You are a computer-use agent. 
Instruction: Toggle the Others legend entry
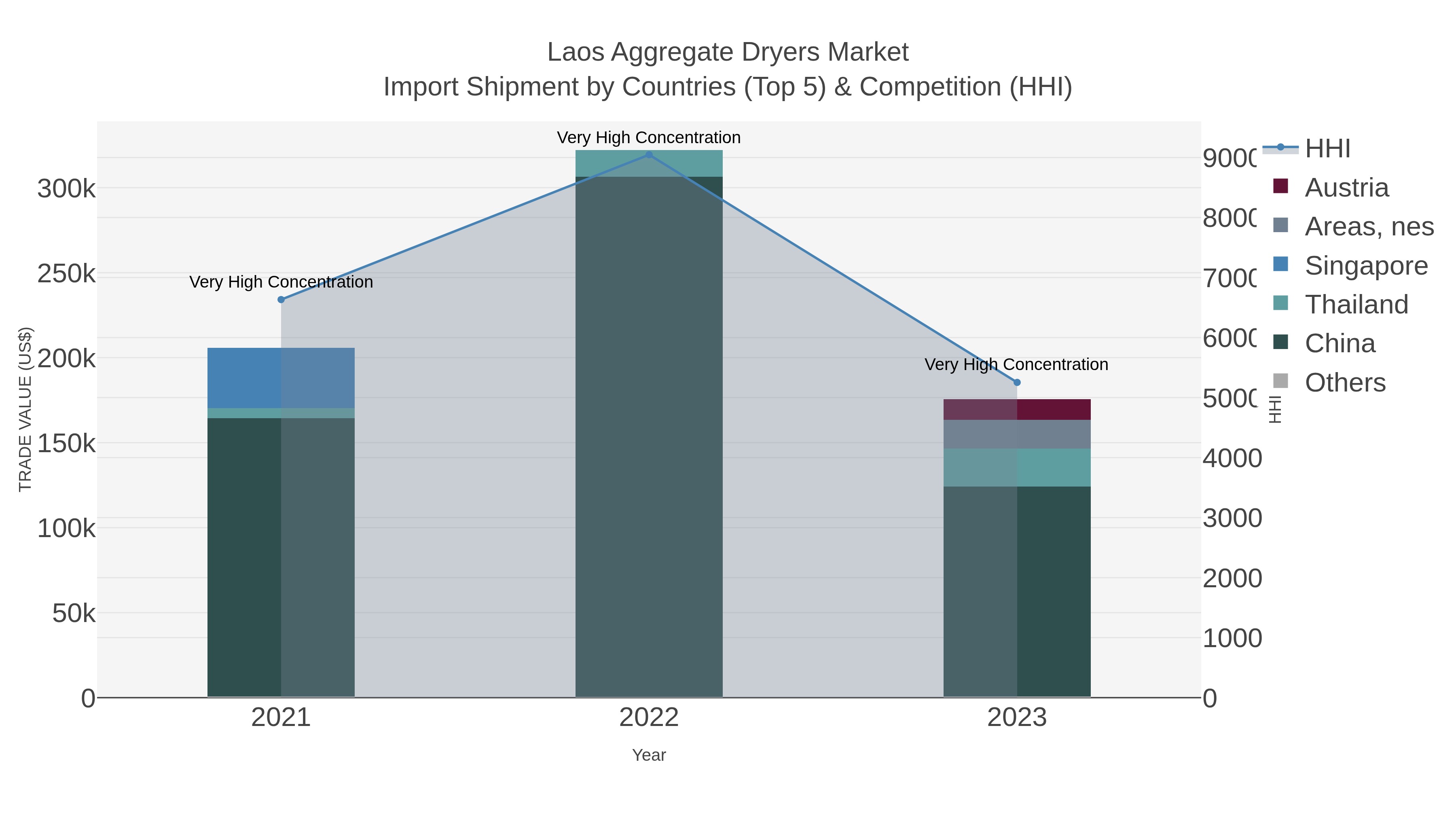coord(1329,383)
